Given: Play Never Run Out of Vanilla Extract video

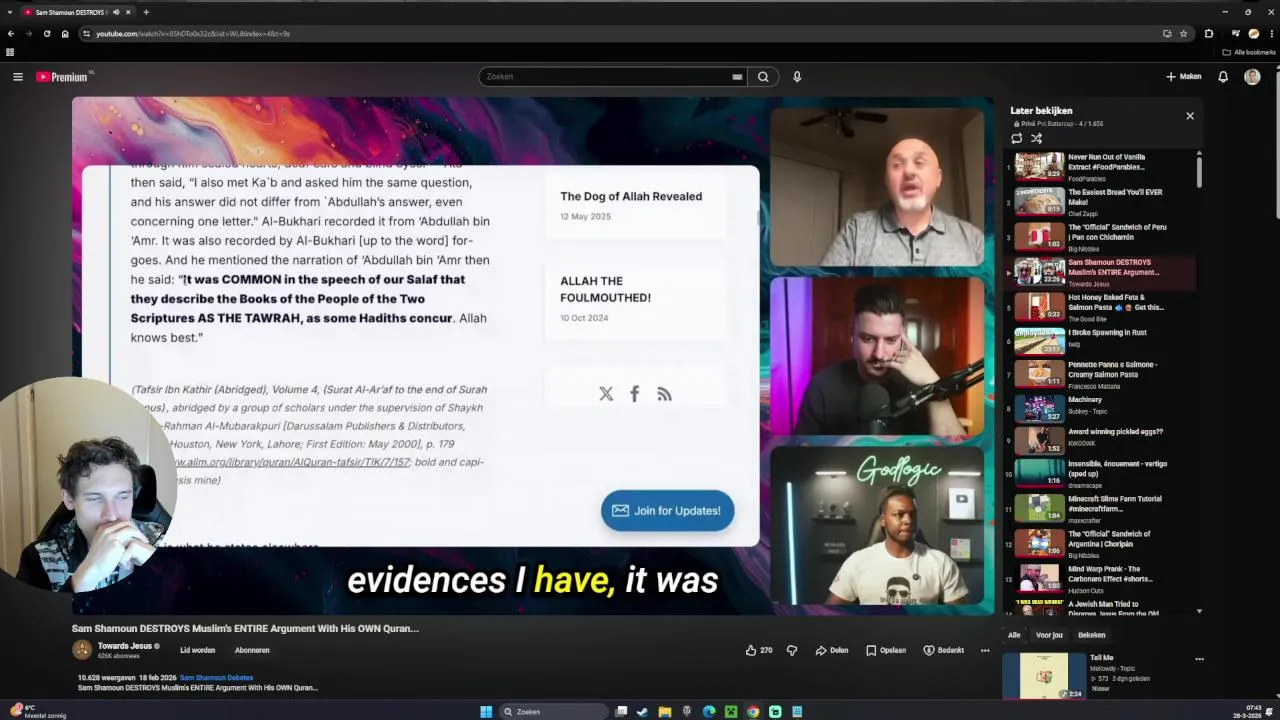Looking at the screenshot, I should [1100, 167].
